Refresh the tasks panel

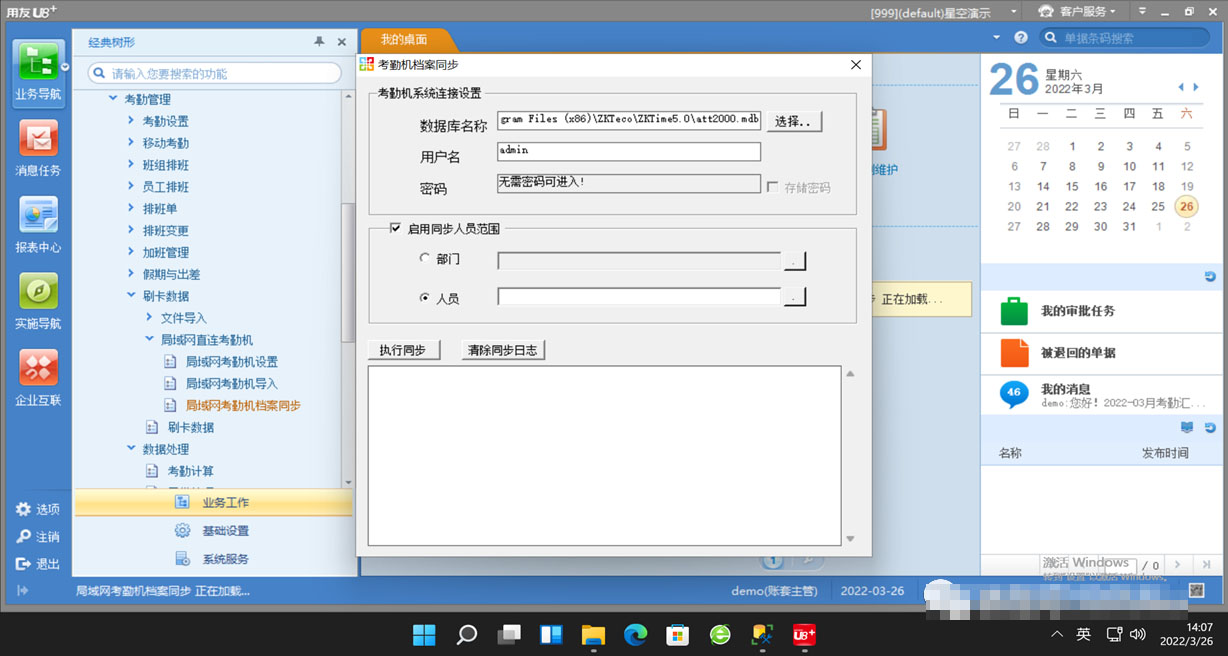1210,276
